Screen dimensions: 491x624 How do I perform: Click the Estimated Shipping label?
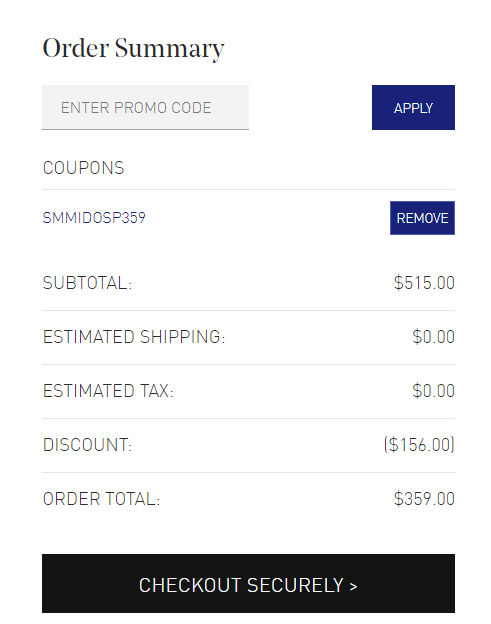pos(134,337)
